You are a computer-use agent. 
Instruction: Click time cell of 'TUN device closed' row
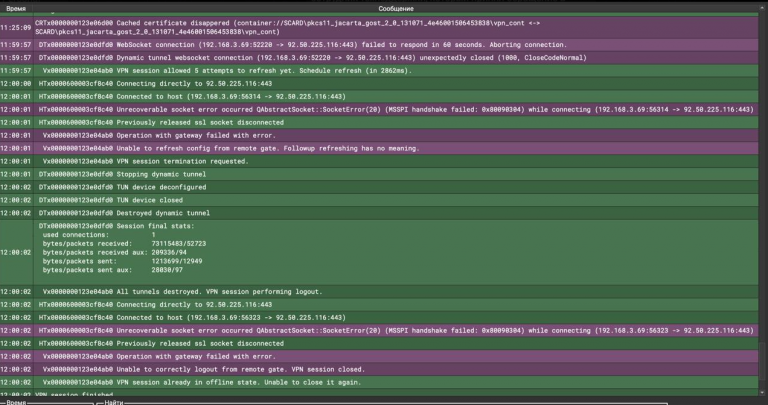coord(16,200)
